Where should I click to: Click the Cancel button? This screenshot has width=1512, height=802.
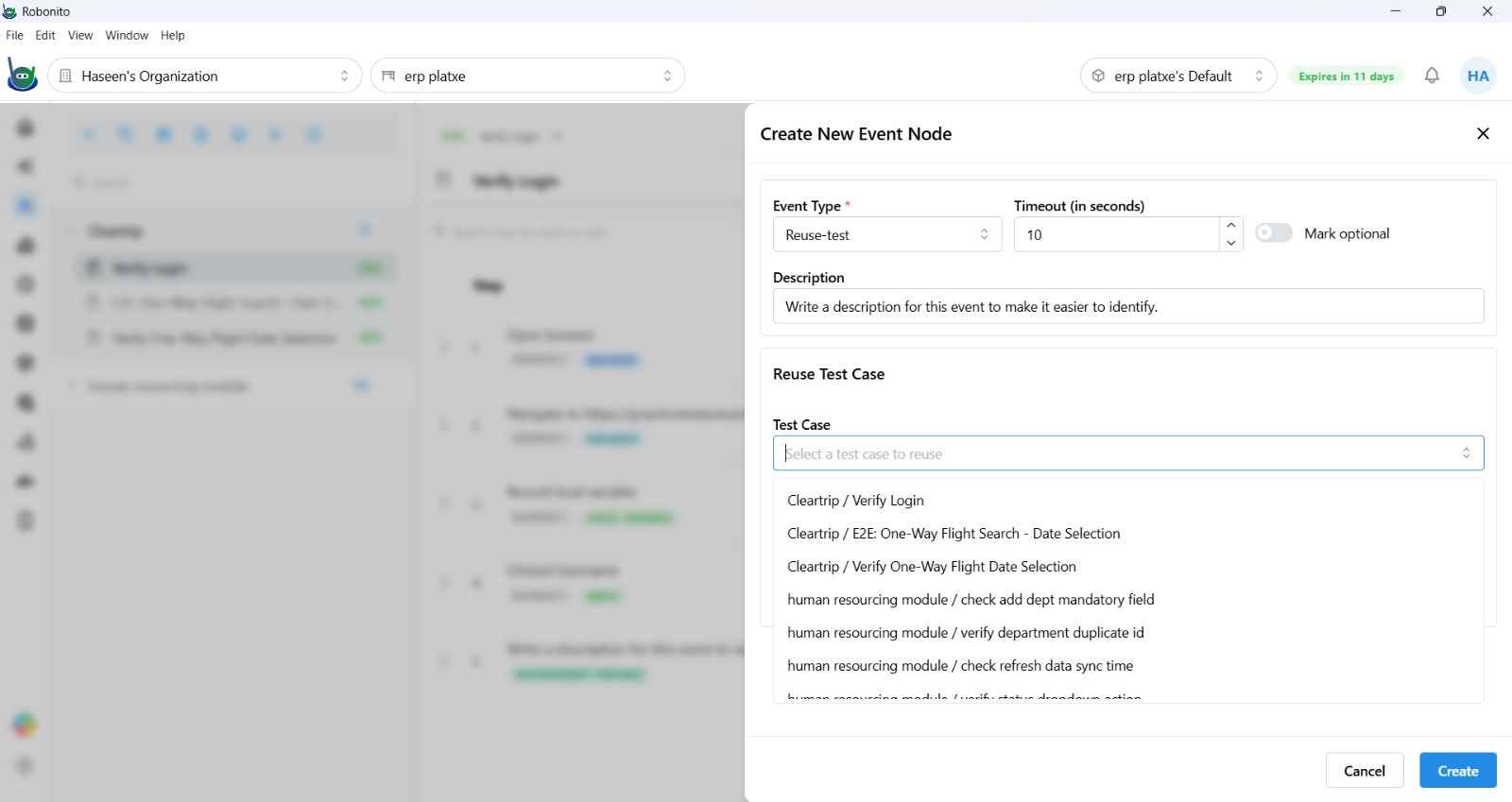click(x=1364, y=771)
